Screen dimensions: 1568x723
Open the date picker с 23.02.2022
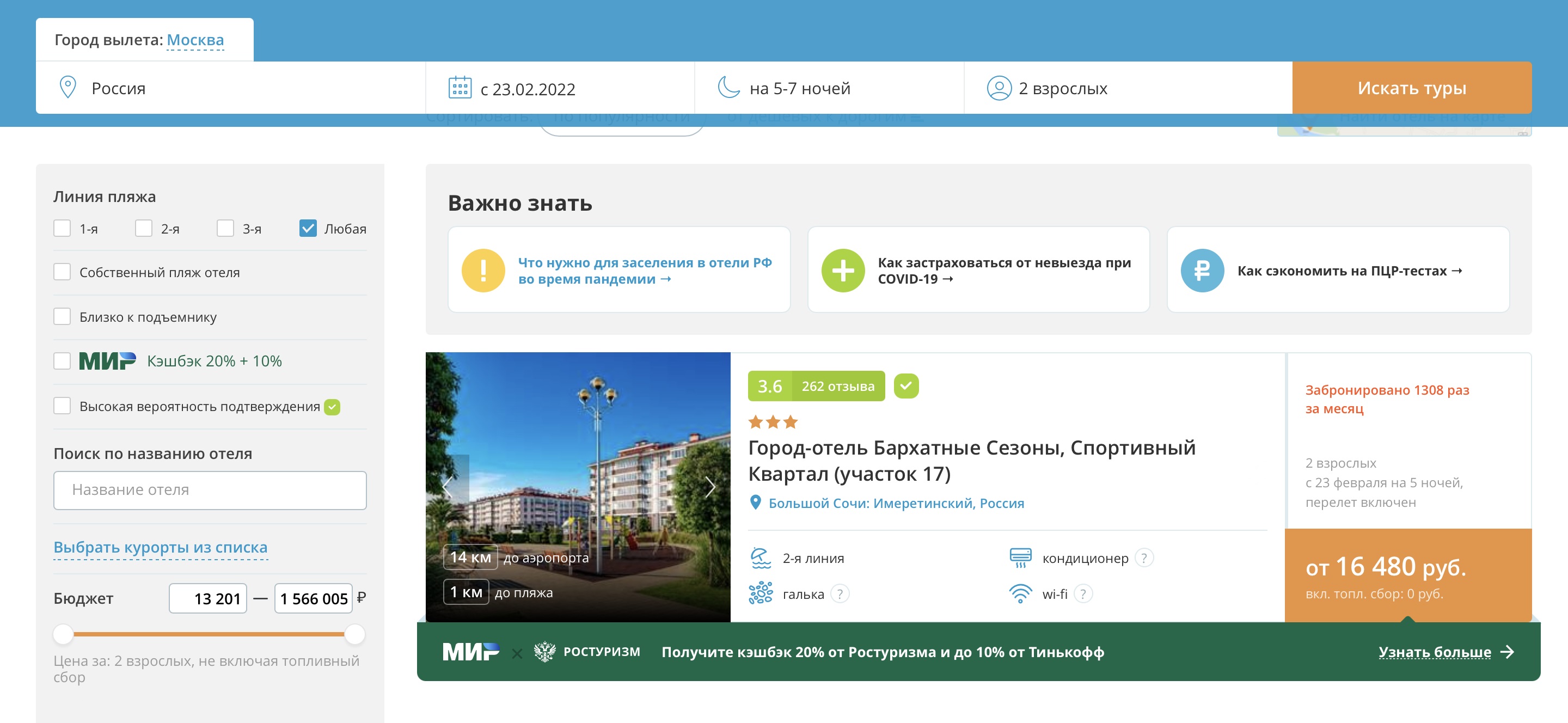click(560, 88)
